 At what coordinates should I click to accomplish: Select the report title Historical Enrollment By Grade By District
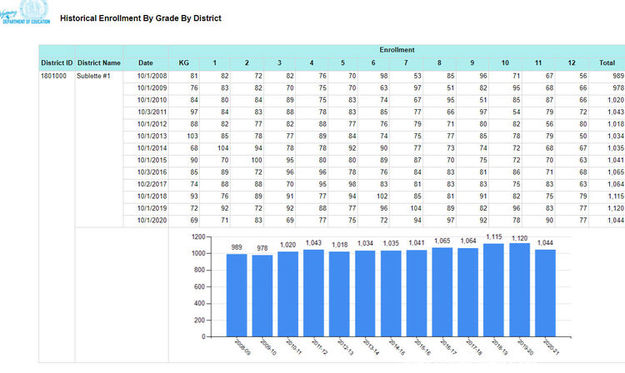click(141, 18)
